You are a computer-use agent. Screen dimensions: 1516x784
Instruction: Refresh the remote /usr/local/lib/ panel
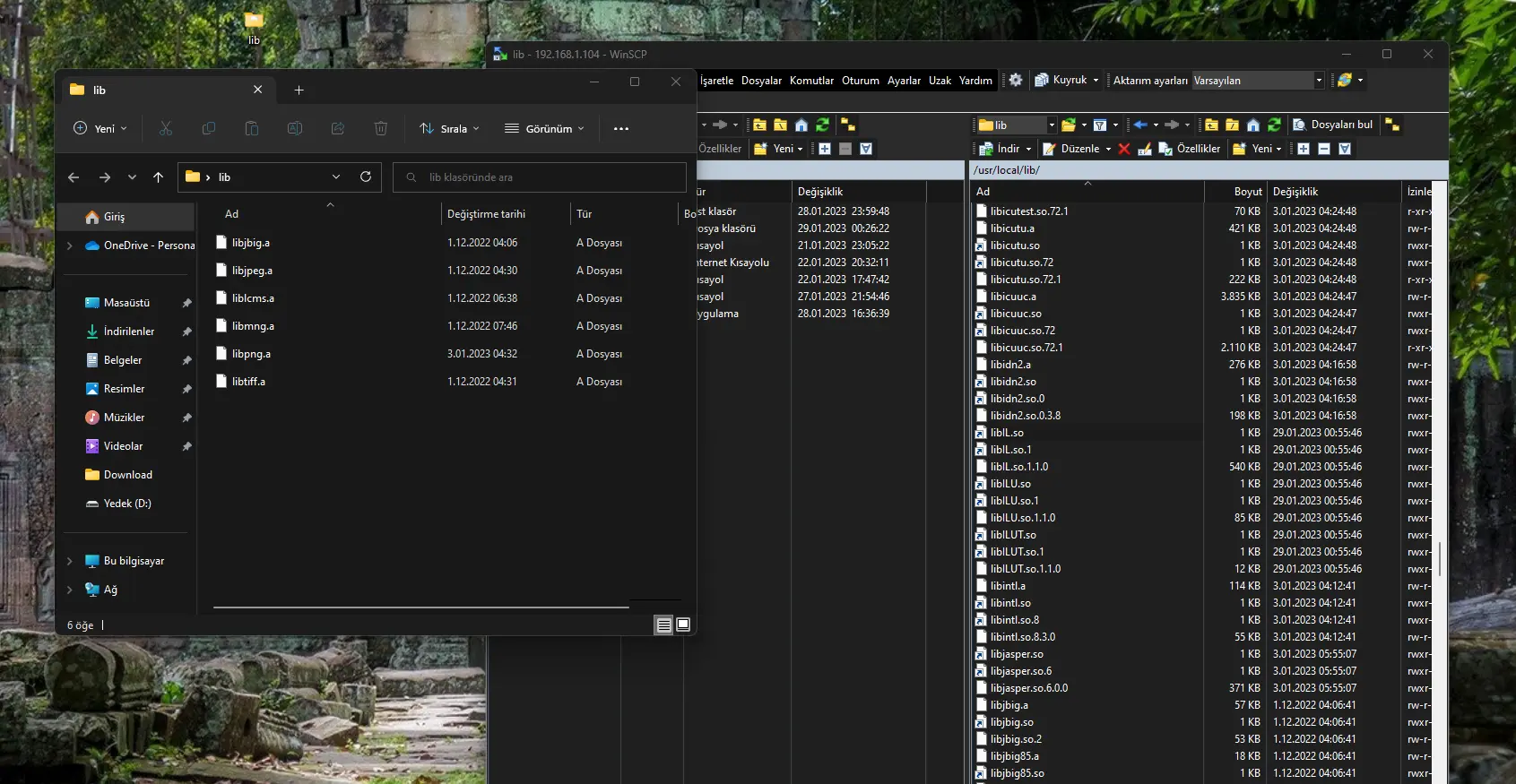tap(1274, 125)
